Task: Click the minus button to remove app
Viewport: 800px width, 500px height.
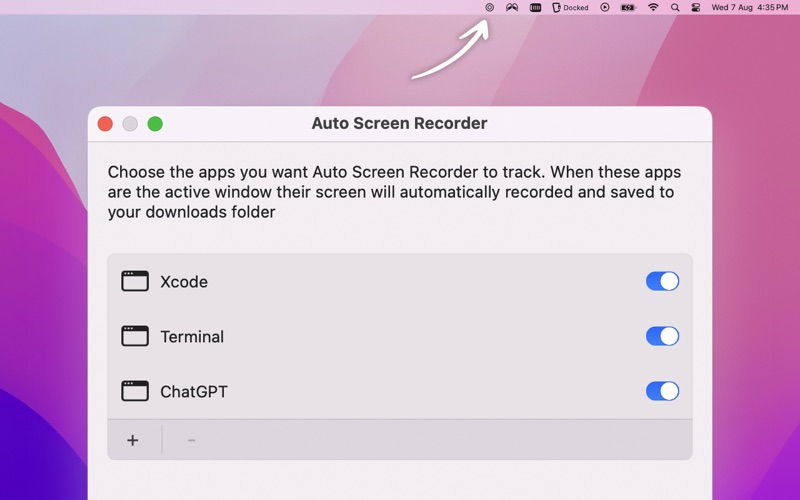Action: pos(191,440)
